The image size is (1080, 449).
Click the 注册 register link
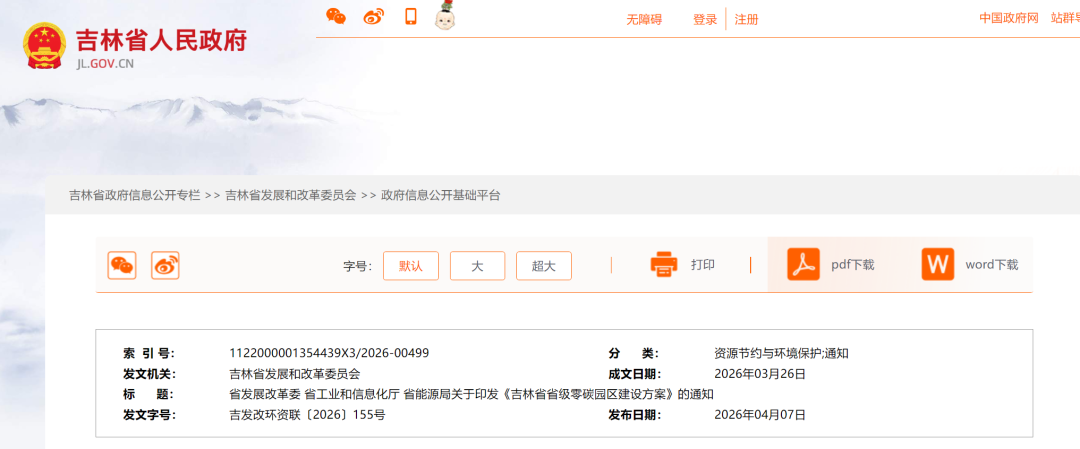coord(746,19)
